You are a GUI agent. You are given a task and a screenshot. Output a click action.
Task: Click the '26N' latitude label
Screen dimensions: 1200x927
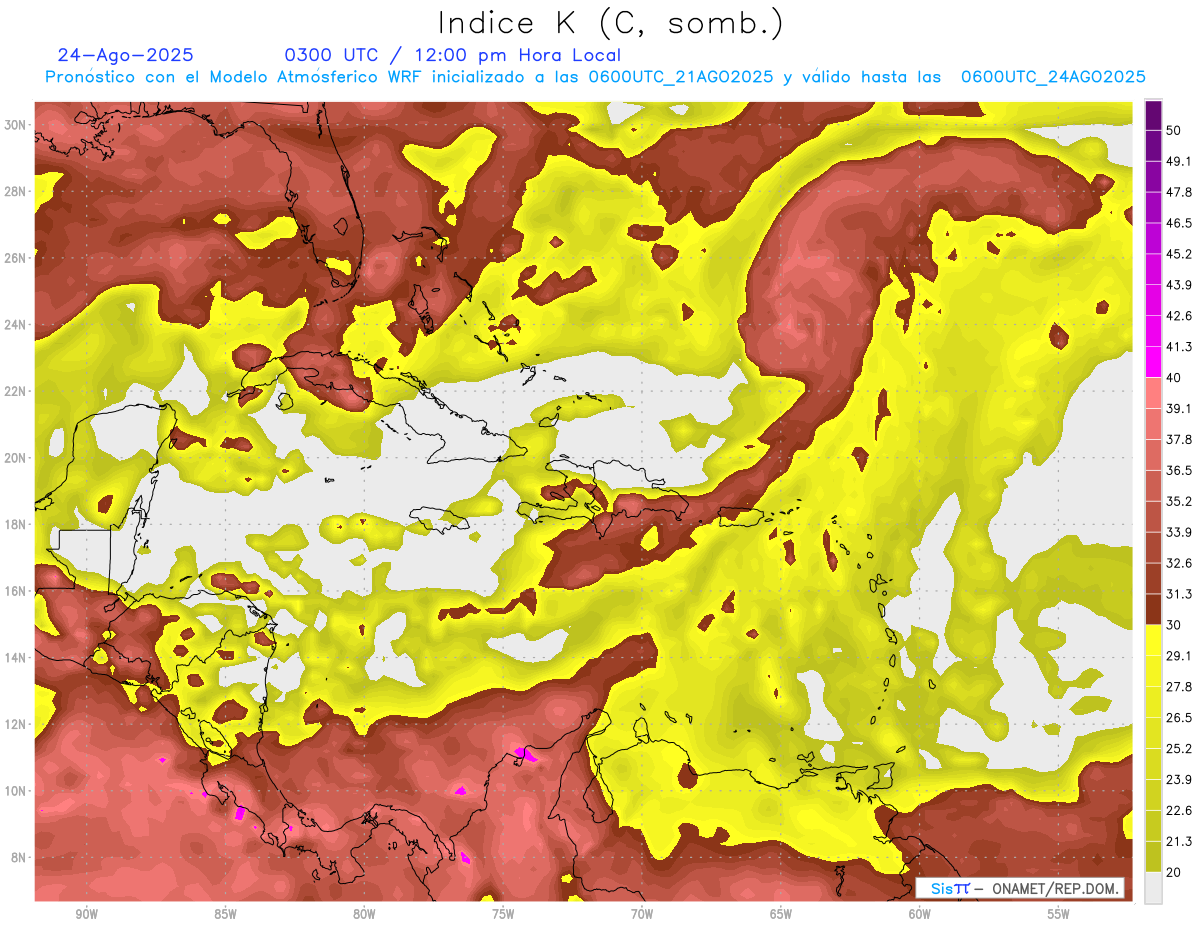point(15,258)
